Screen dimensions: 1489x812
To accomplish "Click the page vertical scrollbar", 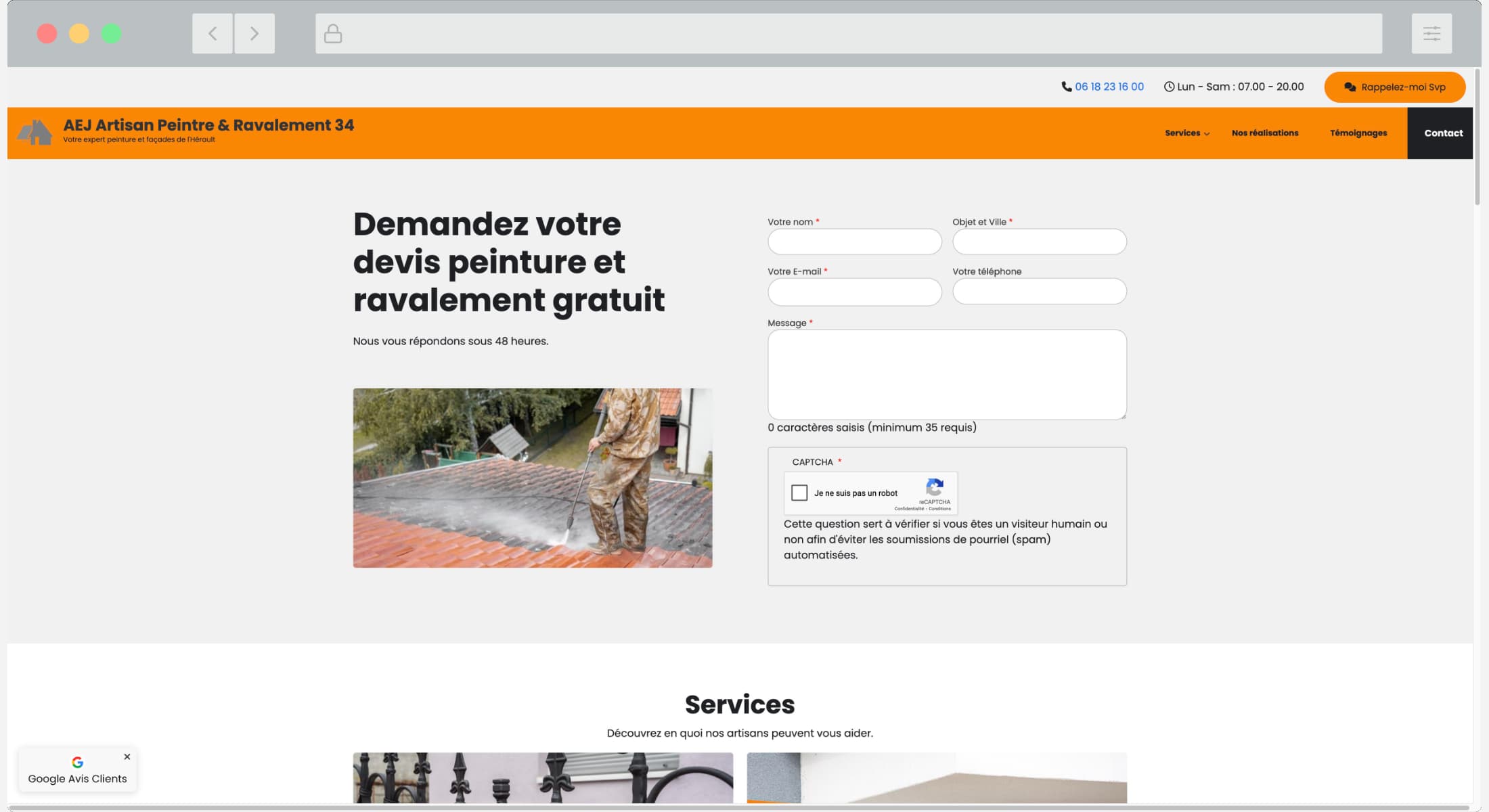I will tap(1477, 135).
